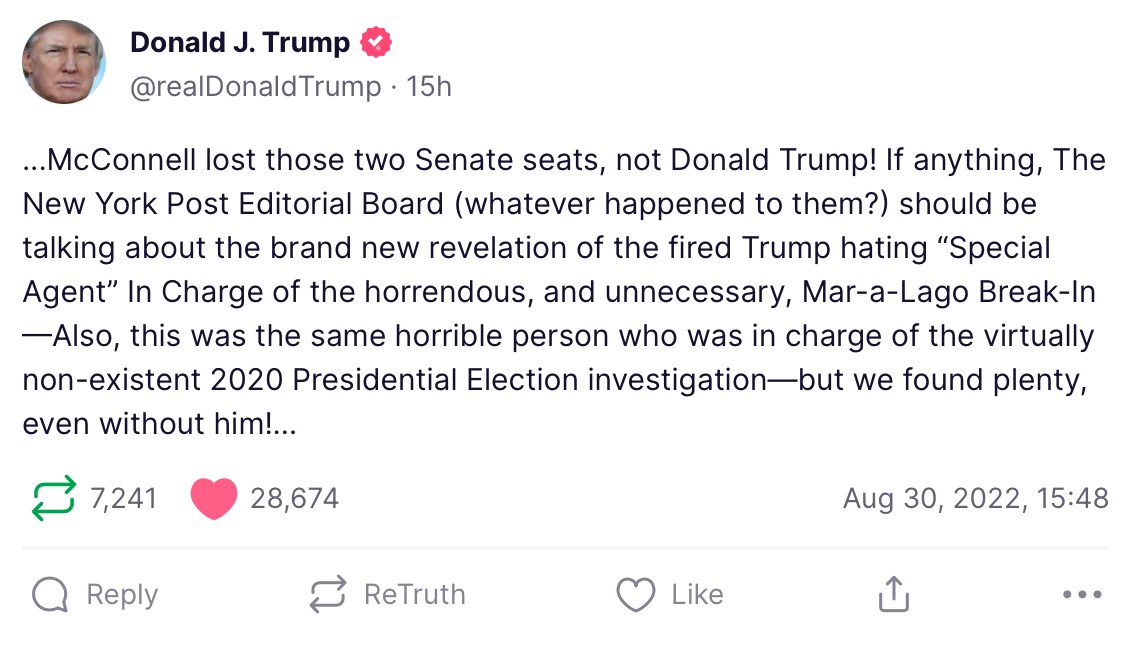This screenshot has width=1134, height=664.
Task: Open the profile avatar picture
Action: pyautogui.click(x=65, y=62)
